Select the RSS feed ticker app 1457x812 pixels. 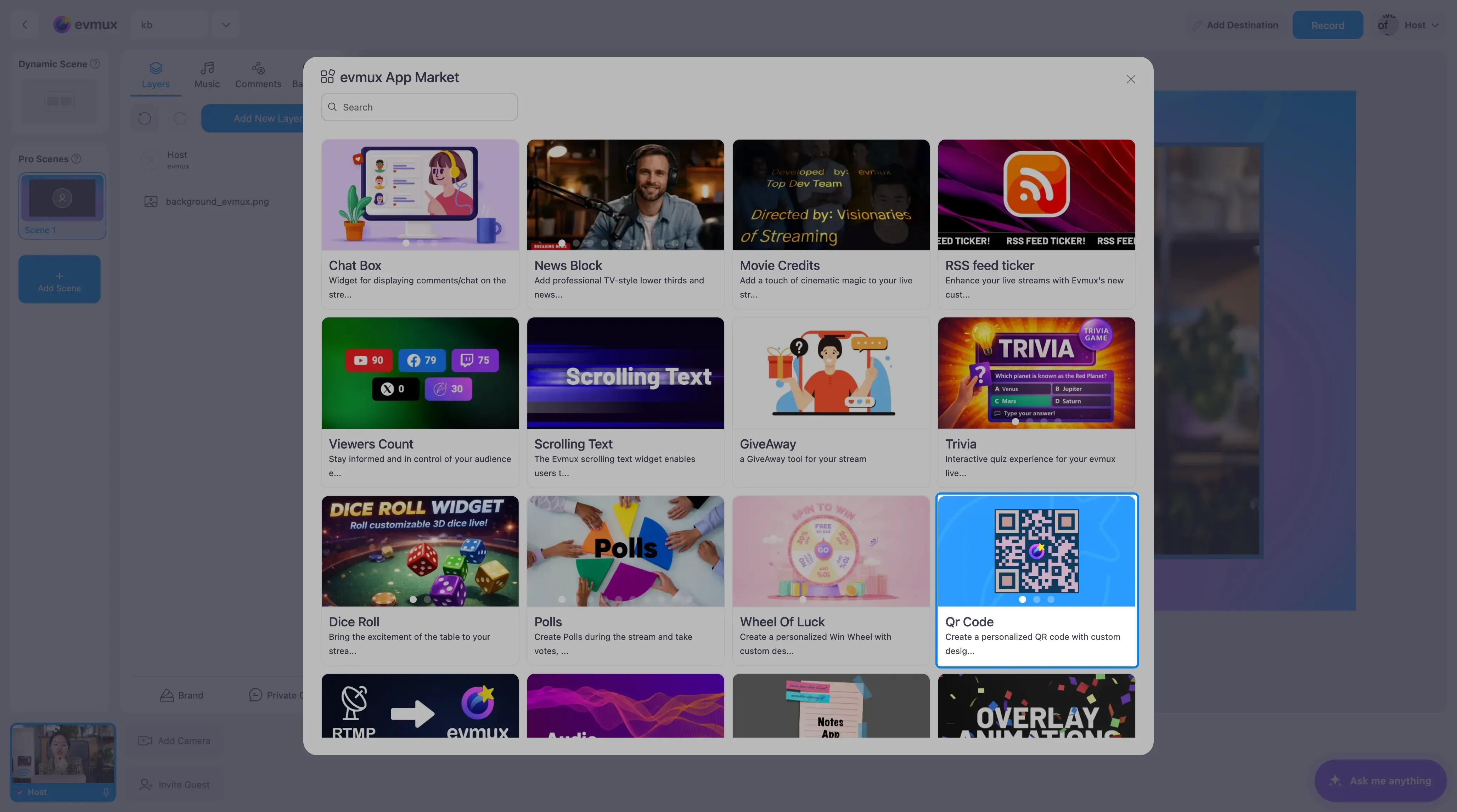pos(1036,224)
